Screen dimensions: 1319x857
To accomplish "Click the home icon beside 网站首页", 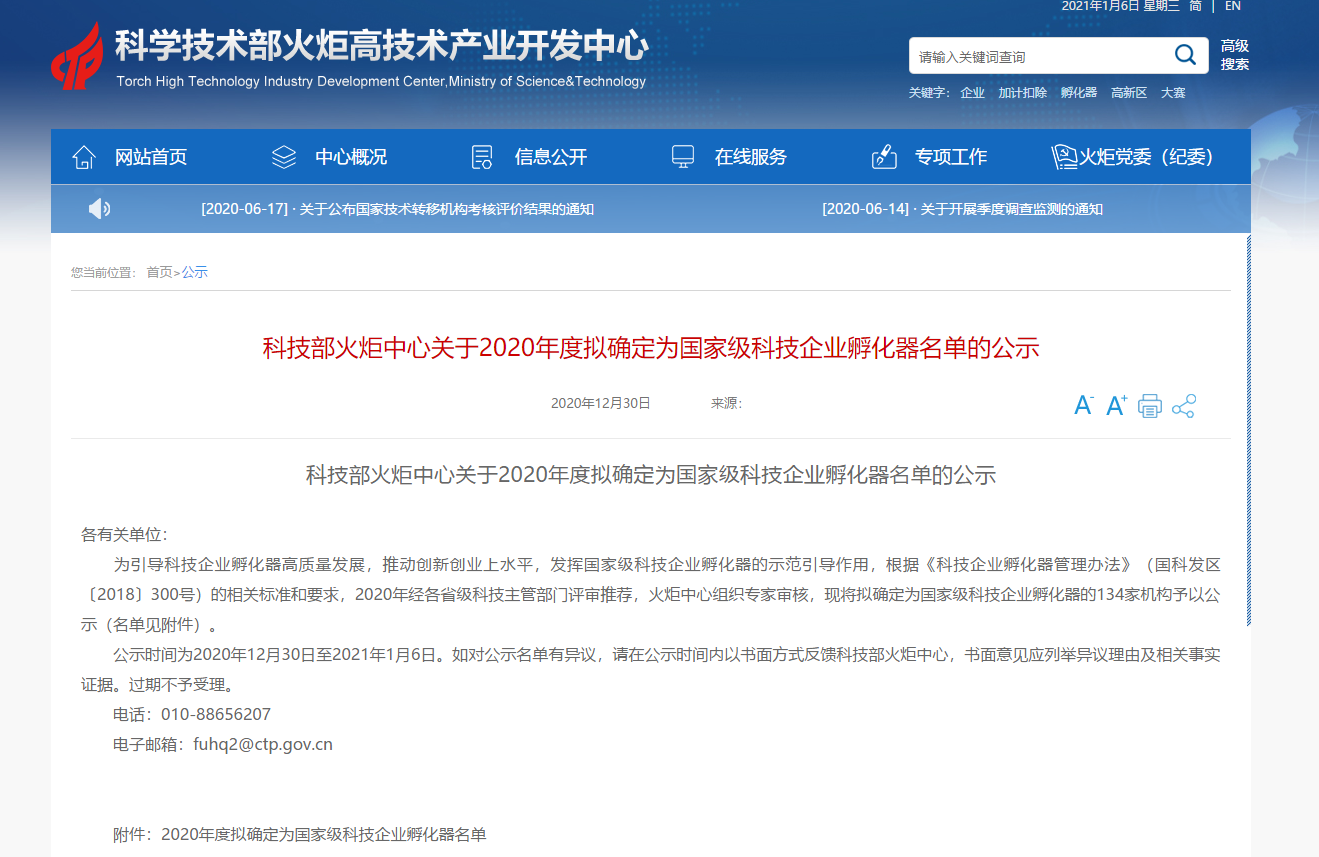I will 84,156.
